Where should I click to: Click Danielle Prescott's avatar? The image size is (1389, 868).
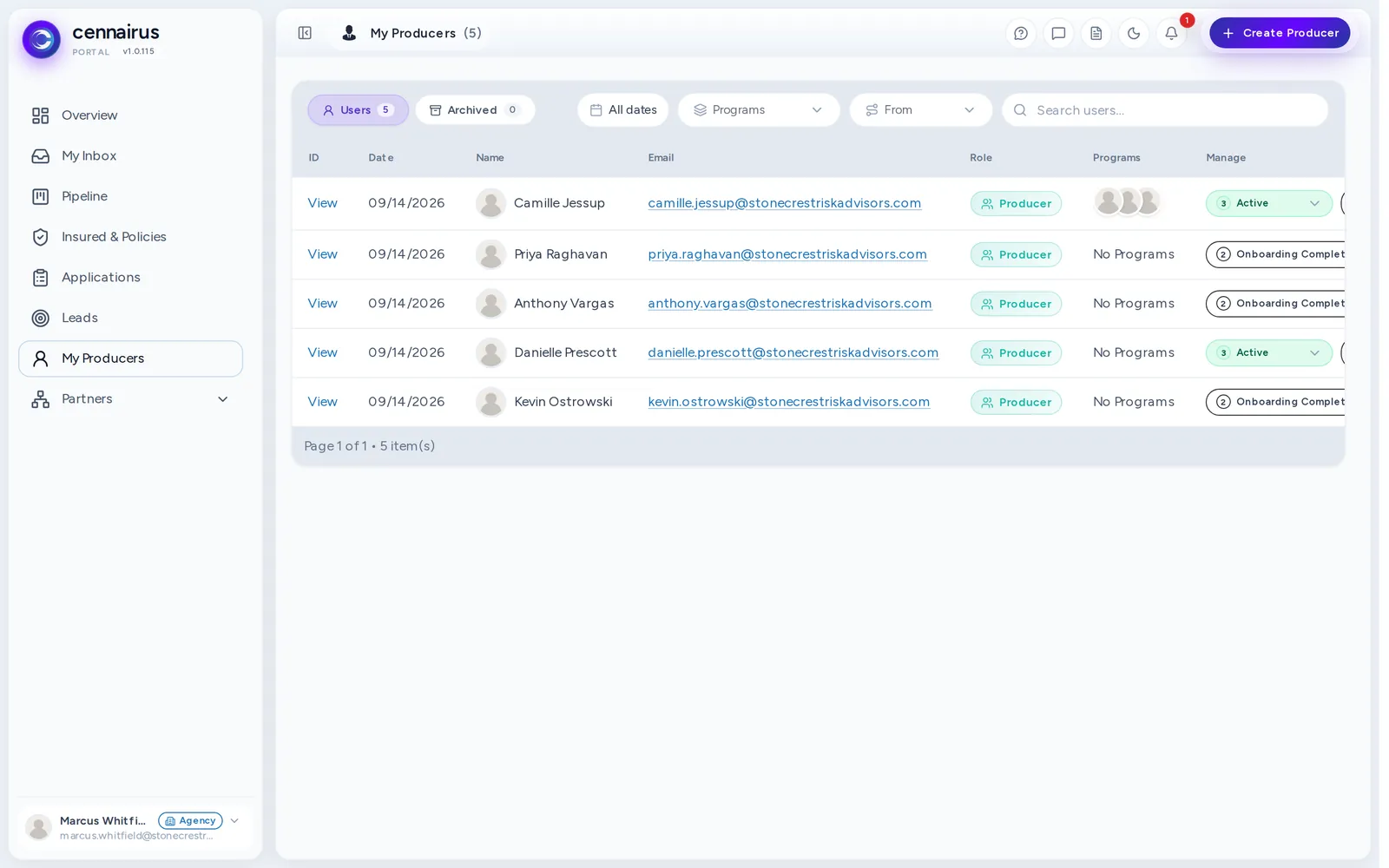click(x=490, y=352)
